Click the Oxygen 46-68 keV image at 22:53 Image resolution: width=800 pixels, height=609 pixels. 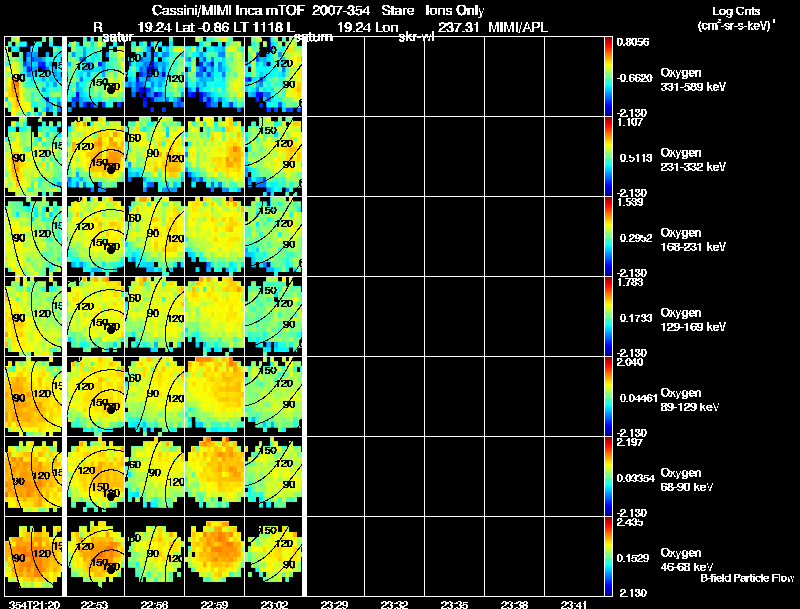click(x=95, y=556)
